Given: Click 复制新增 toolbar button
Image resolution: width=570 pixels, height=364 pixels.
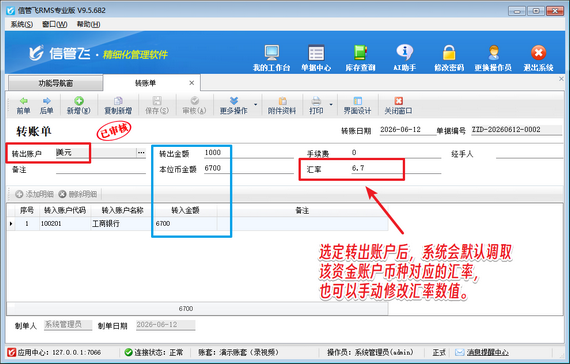Looking at the screenshot, I should (118, 105).
